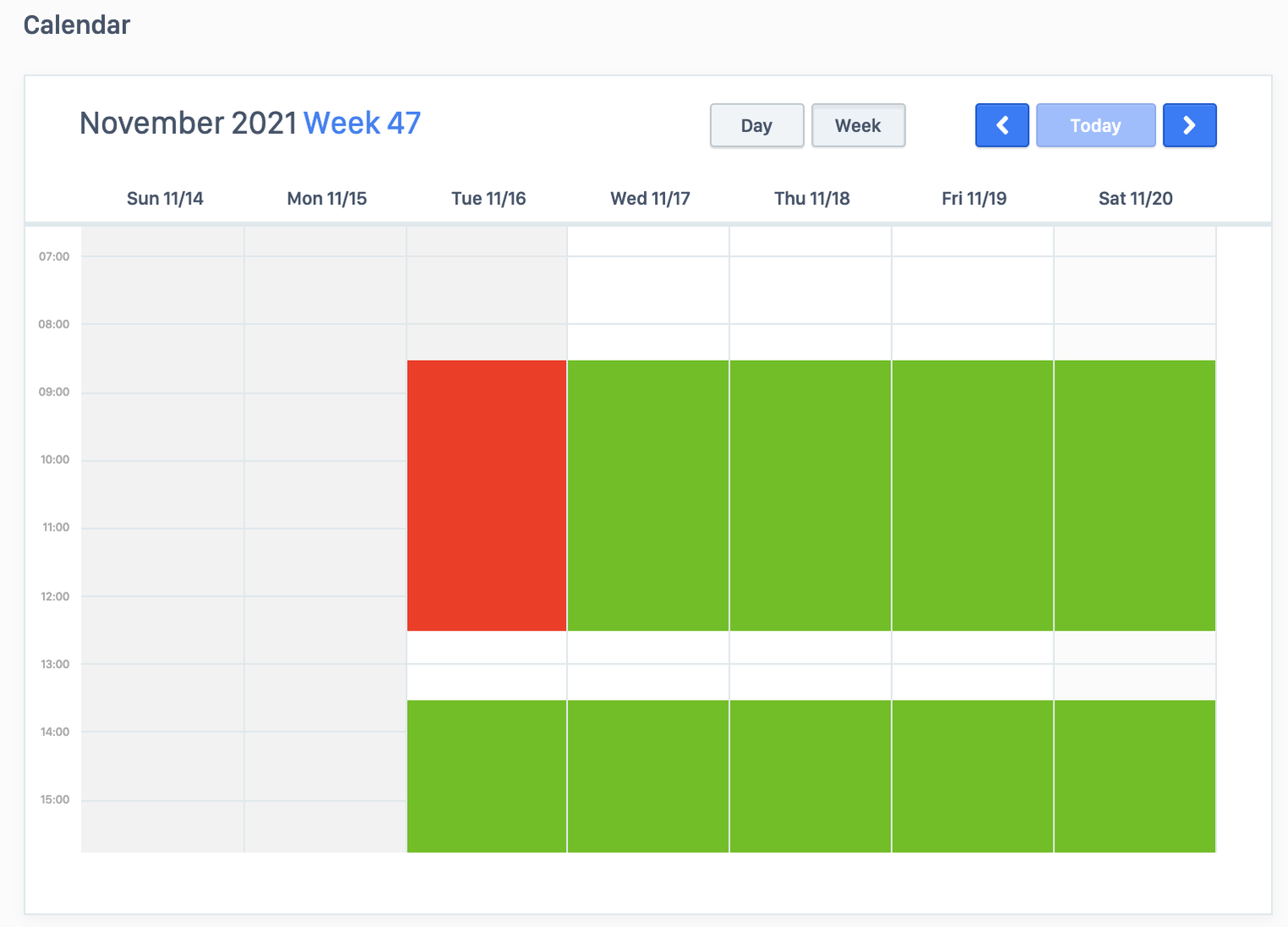Click the empty Monday 10:00 cell

coord(325,494)
